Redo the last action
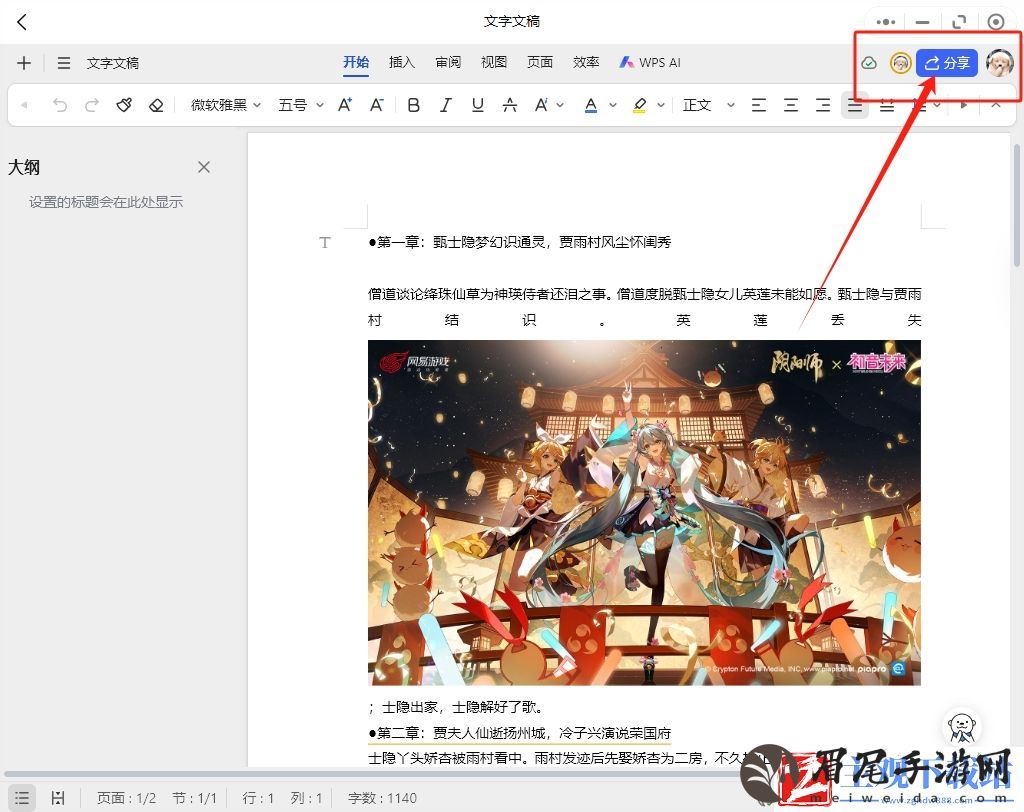Image resolution: width=1024 pixels, height=812 pixels. coord(92,105)
